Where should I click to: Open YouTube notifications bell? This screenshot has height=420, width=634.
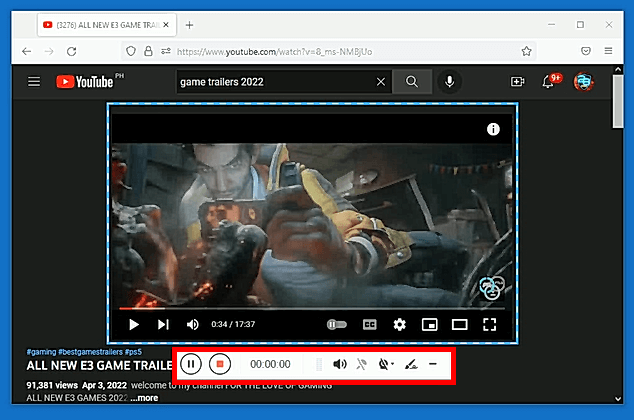[x=548, y=82]
